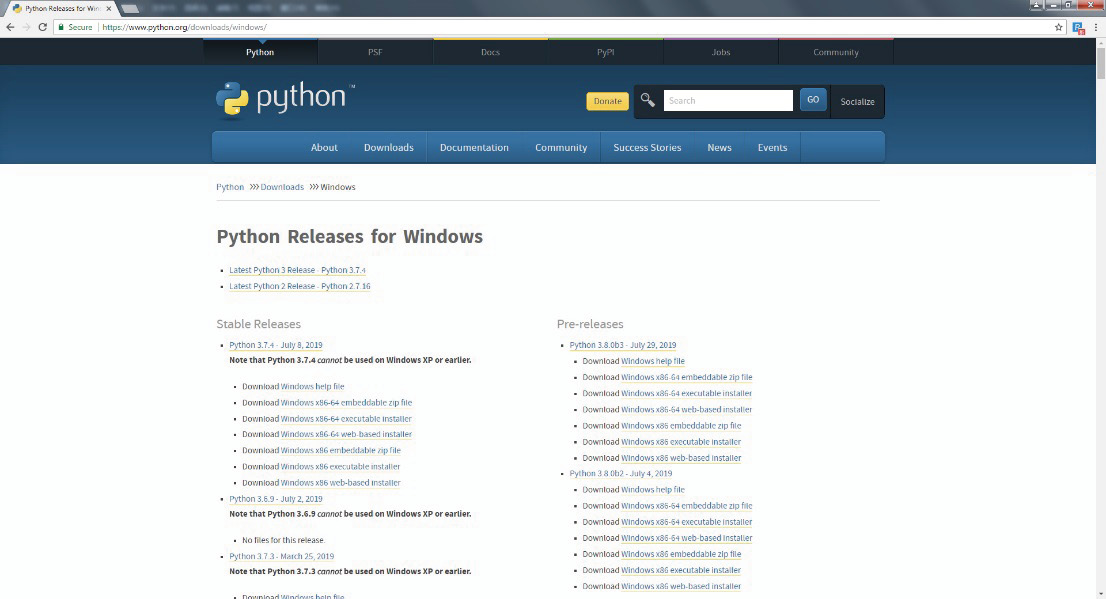Click the vertical page scrollbar thumb
Screen dimensions: 1106x599
(1101, 63)
